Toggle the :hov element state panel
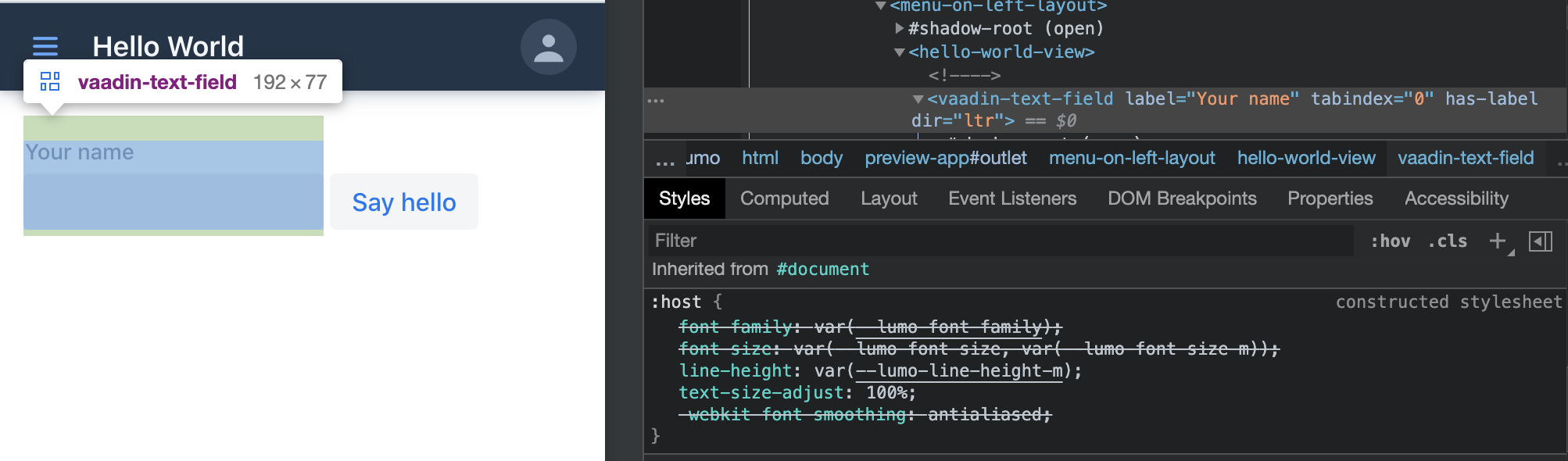Image resolution: width=1568 pixels, height=461 pixels. (x=1390, y=241)
